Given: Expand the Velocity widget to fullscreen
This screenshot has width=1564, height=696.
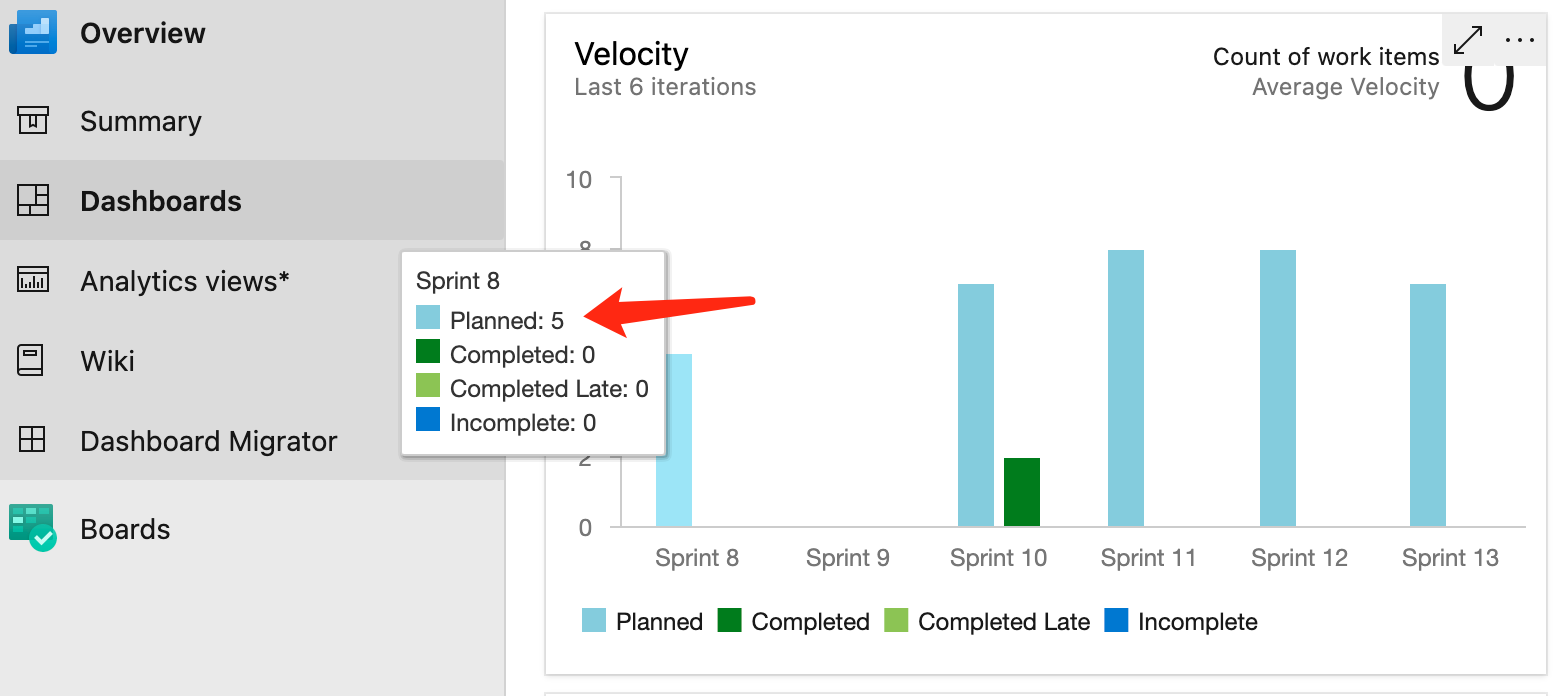Looking at the screenshot, I should [1468, 40].
